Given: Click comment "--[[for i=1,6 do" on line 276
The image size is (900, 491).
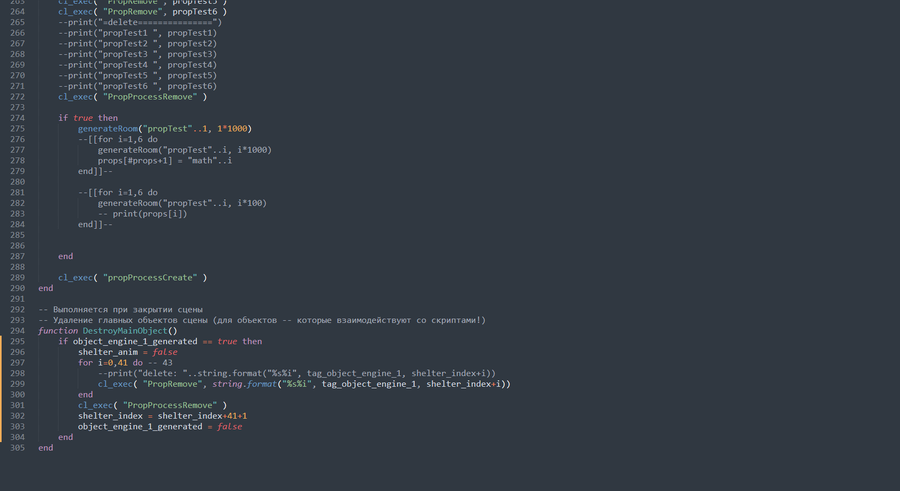Looking at the screenshot, I should click(118, 139).
